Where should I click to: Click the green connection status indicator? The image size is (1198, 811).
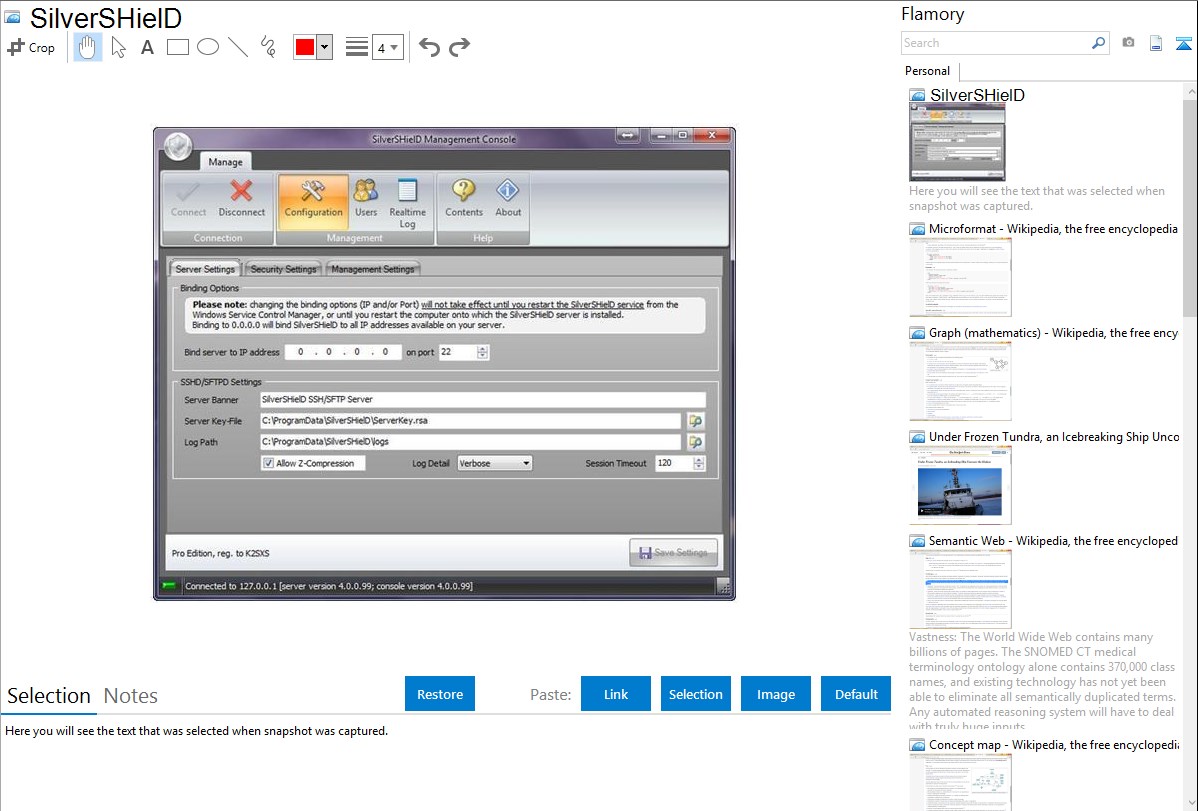tap(169, 586)
